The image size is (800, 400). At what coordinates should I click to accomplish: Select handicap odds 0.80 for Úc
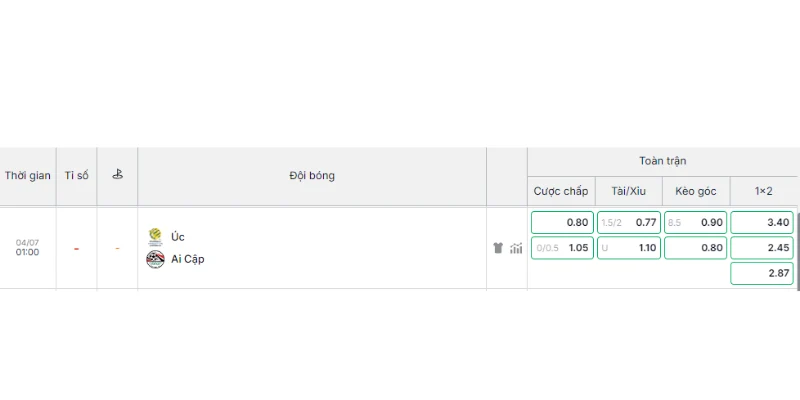562,222
